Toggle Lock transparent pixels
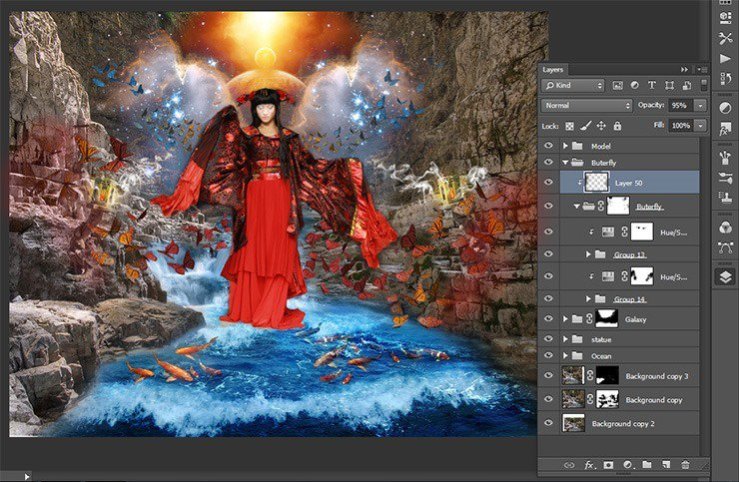Image resolution: width=739 pixels, height=482 pixels. point(570,126)
